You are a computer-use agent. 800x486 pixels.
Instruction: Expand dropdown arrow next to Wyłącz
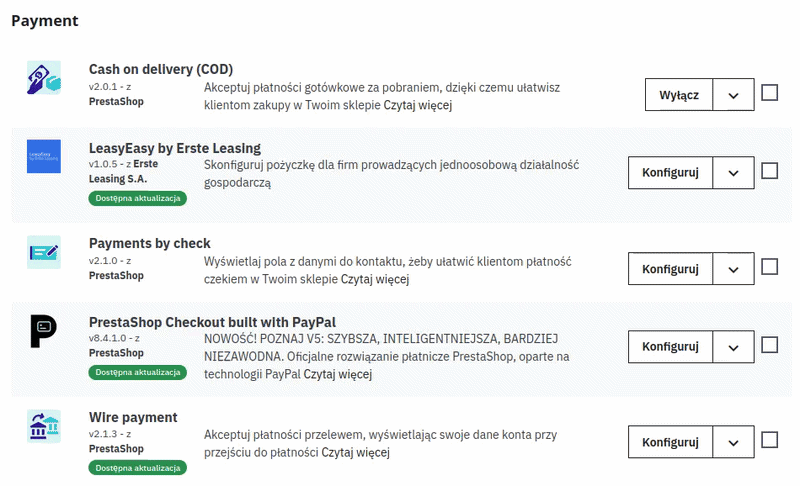(x=733, y=95)
